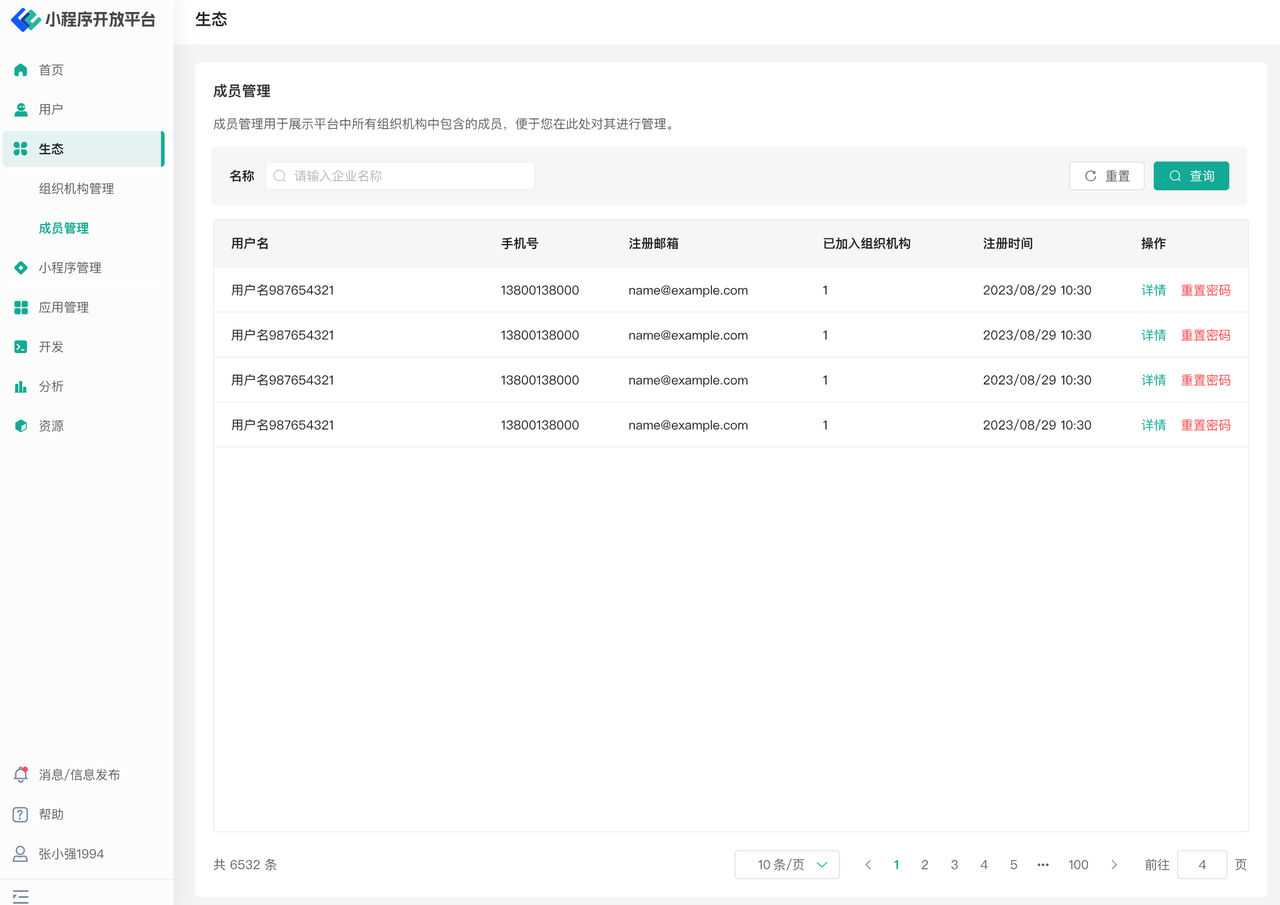The image size is (1280, 905).
Task: Click the mini program management diamond icon
Action: 21,268
